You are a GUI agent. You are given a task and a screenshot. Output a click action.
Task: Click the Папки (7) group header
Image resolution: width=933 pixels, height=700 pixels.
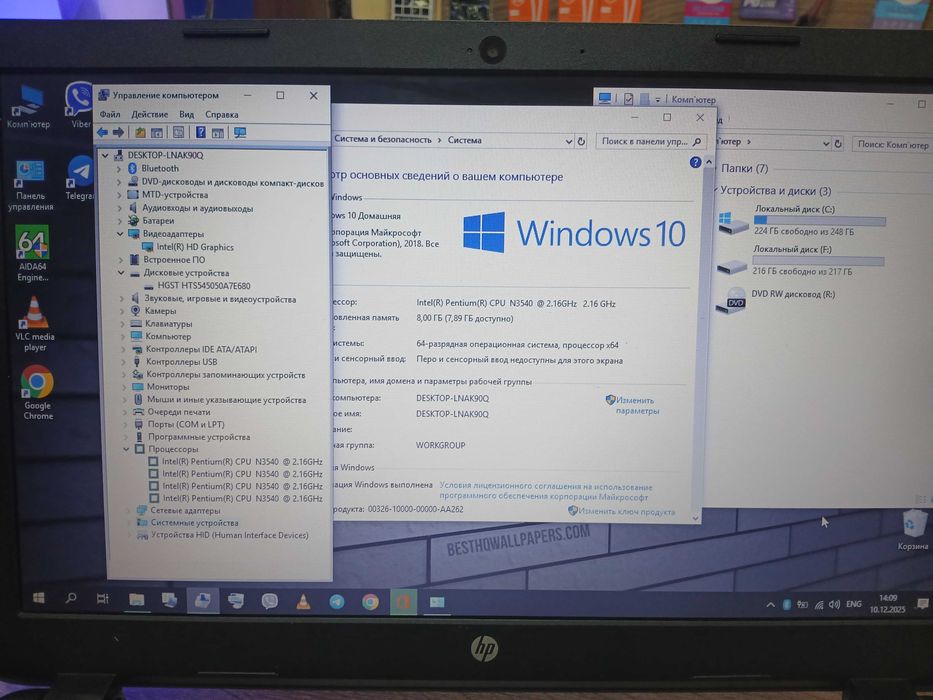pyautogui.click(x=744, y=169)
